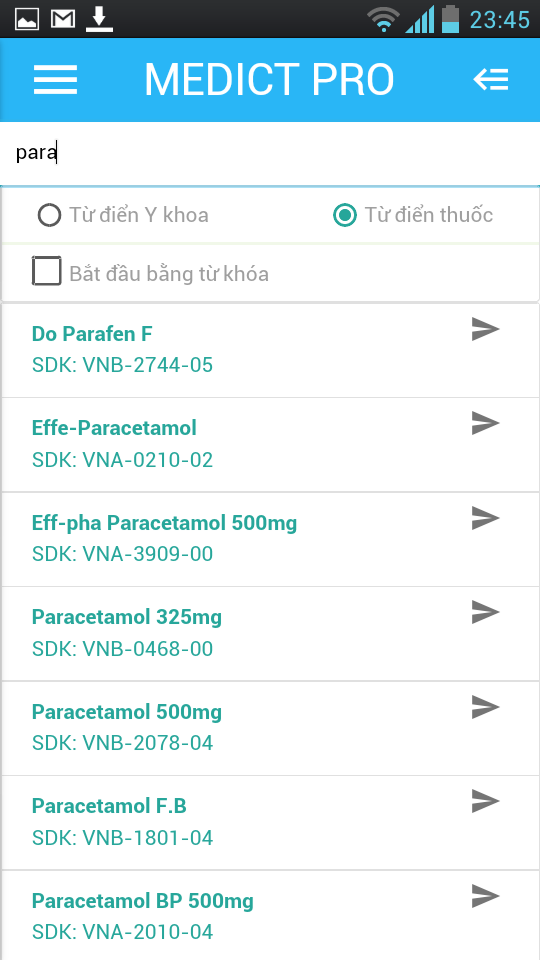Open the Paracetamol F.B entry
Image resolution: width=540 pixels, height=960 pixels.
[270, 822]
